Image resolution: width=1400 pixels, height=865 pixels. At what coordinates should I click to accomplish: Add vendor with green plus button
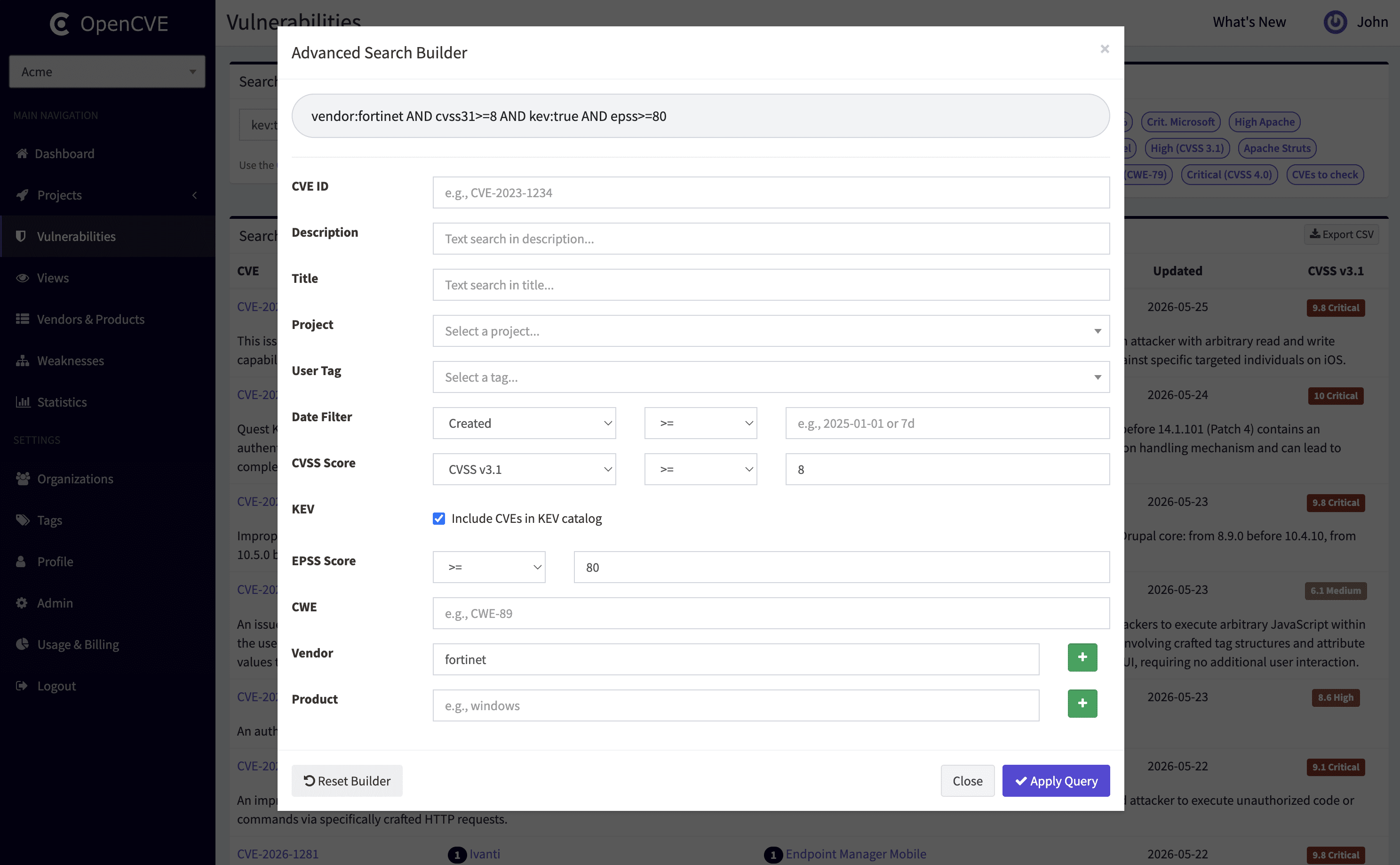tap(1082, 657)
